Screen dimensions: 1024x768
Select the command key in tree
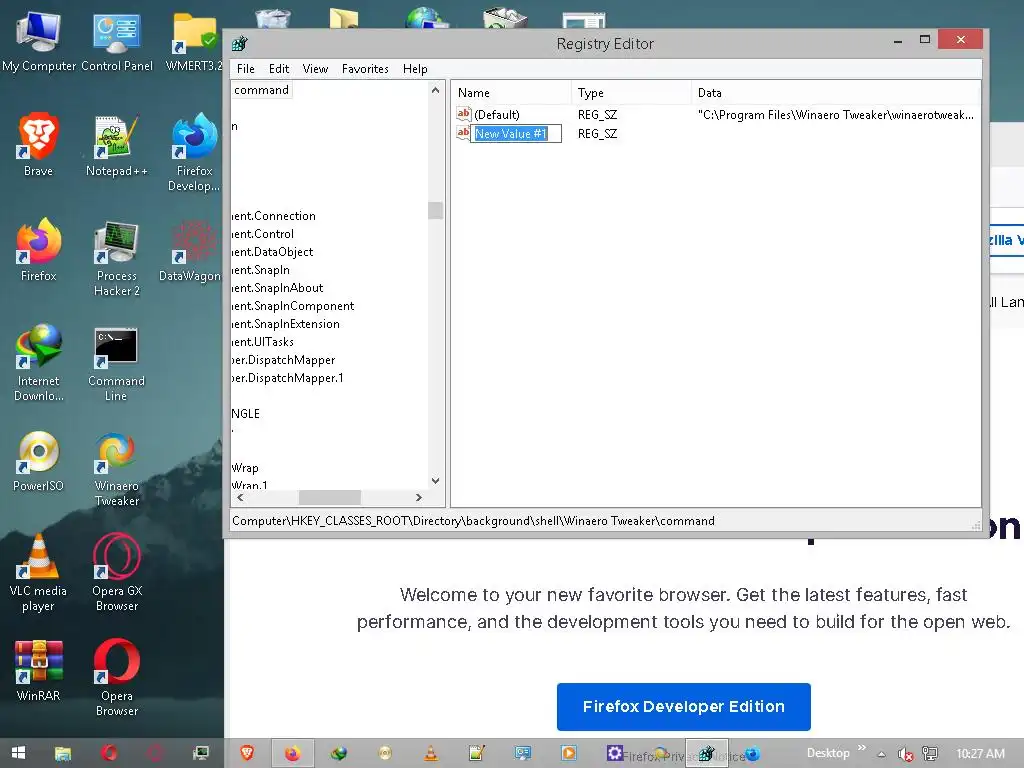coord(261,90)
